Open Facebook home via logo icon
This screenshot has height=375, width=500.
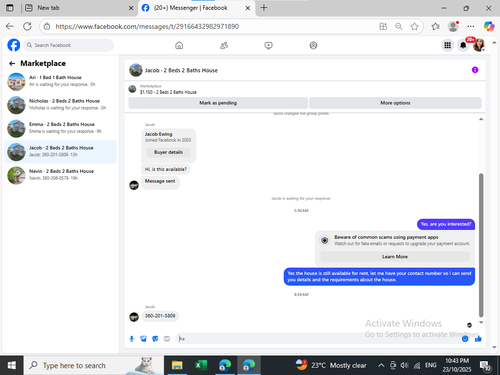[x=14, y=45]
